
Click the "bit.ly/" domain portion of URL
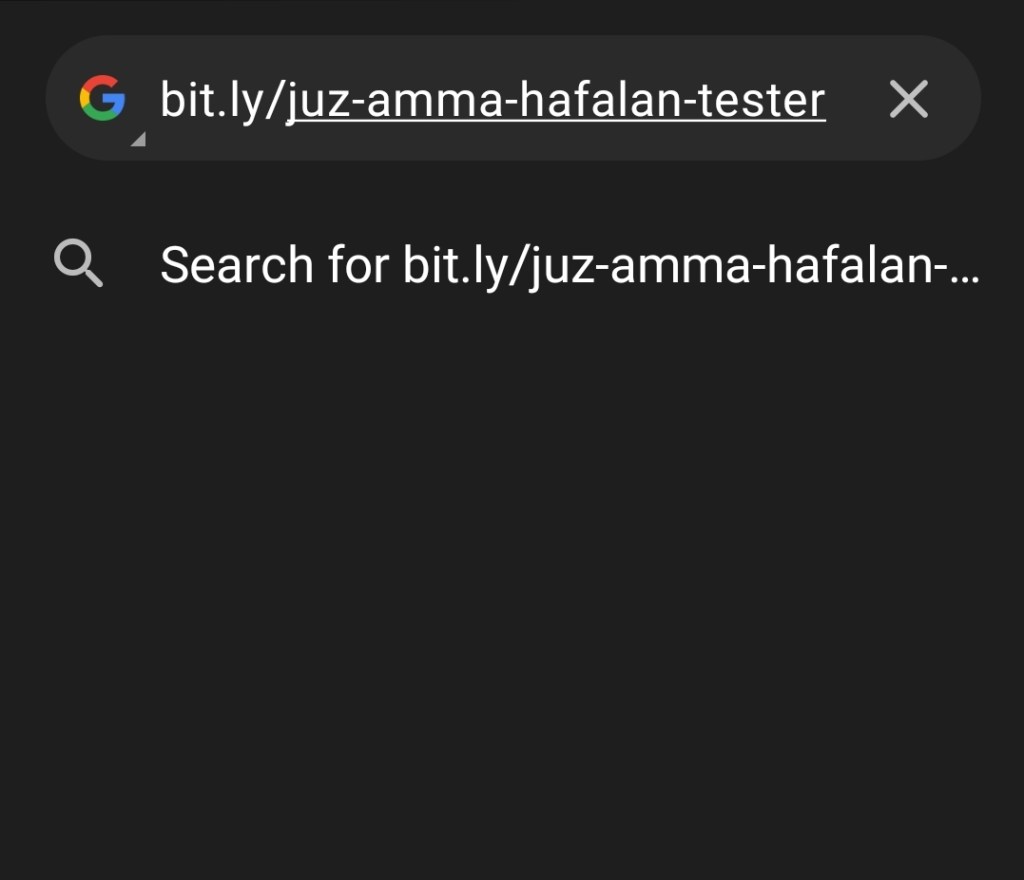tap(221, 100)
